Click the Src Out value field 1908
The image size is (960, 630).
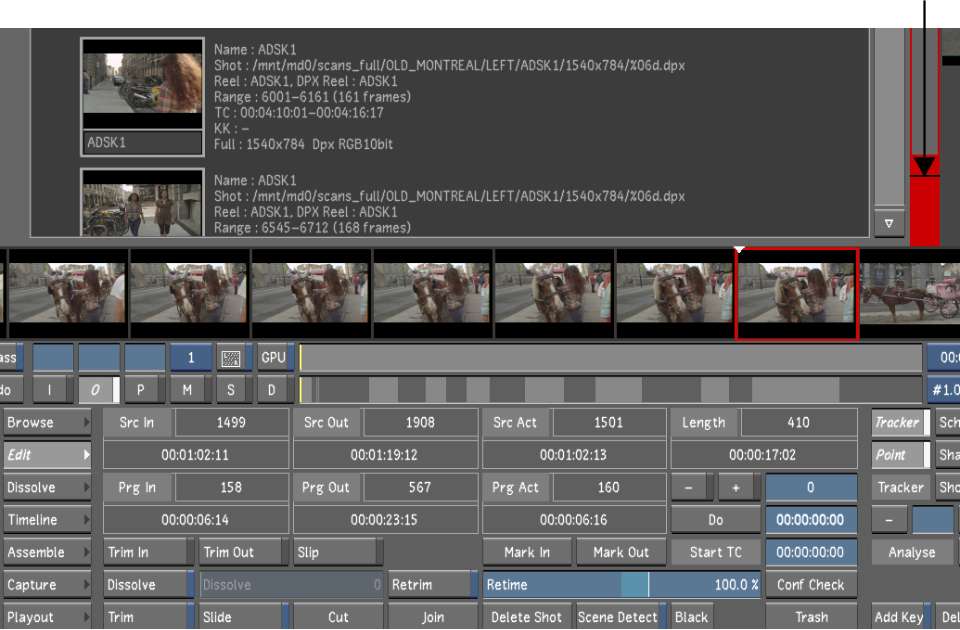[420, 422]
